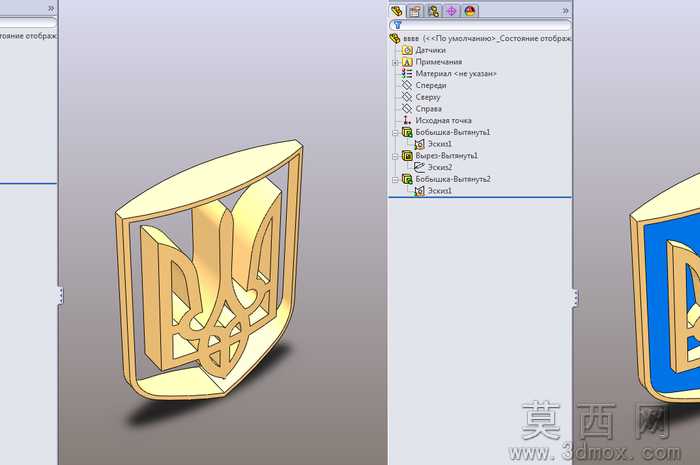Viewport: 700px width, 465px height.
Task: Expand the Примечания annotations node
Action: [x=395, y=62]
